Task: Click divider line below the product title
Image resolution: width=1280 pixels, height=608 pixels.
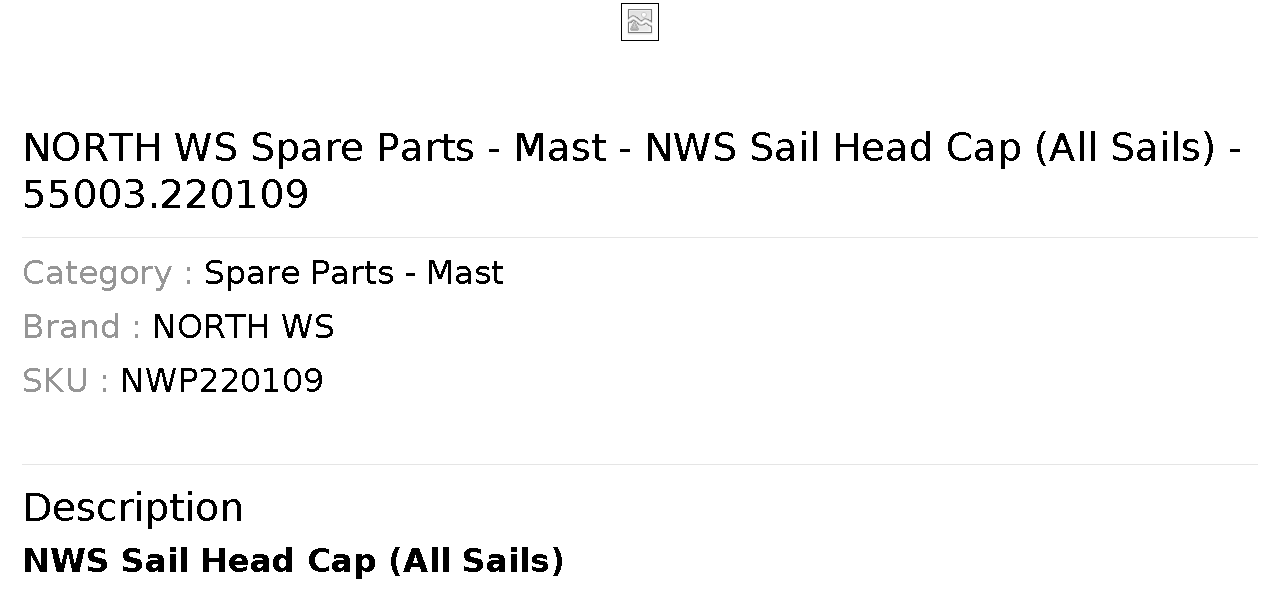Action: click(640, 237)
